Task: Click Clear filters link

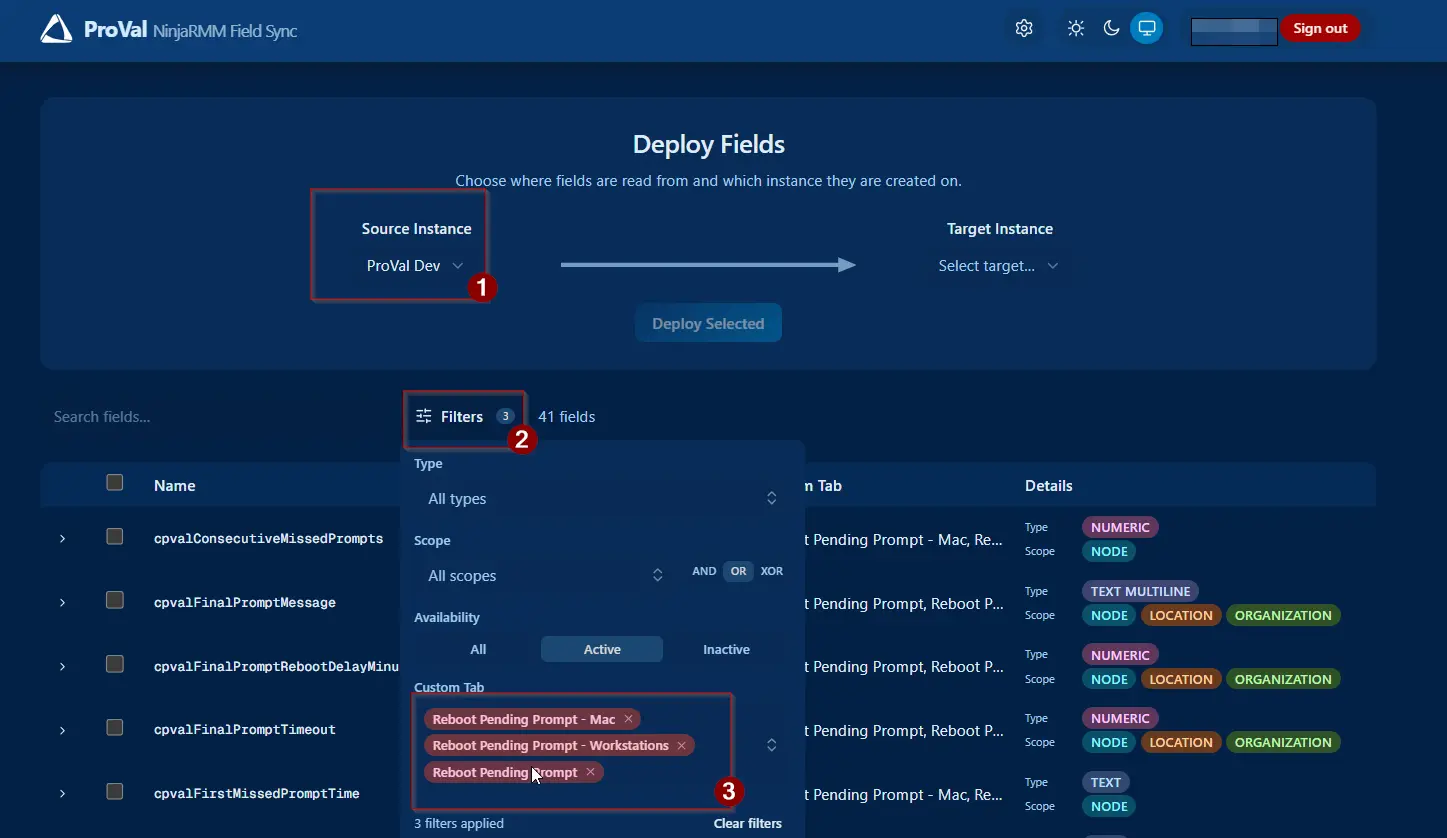Action: (748, 823)
